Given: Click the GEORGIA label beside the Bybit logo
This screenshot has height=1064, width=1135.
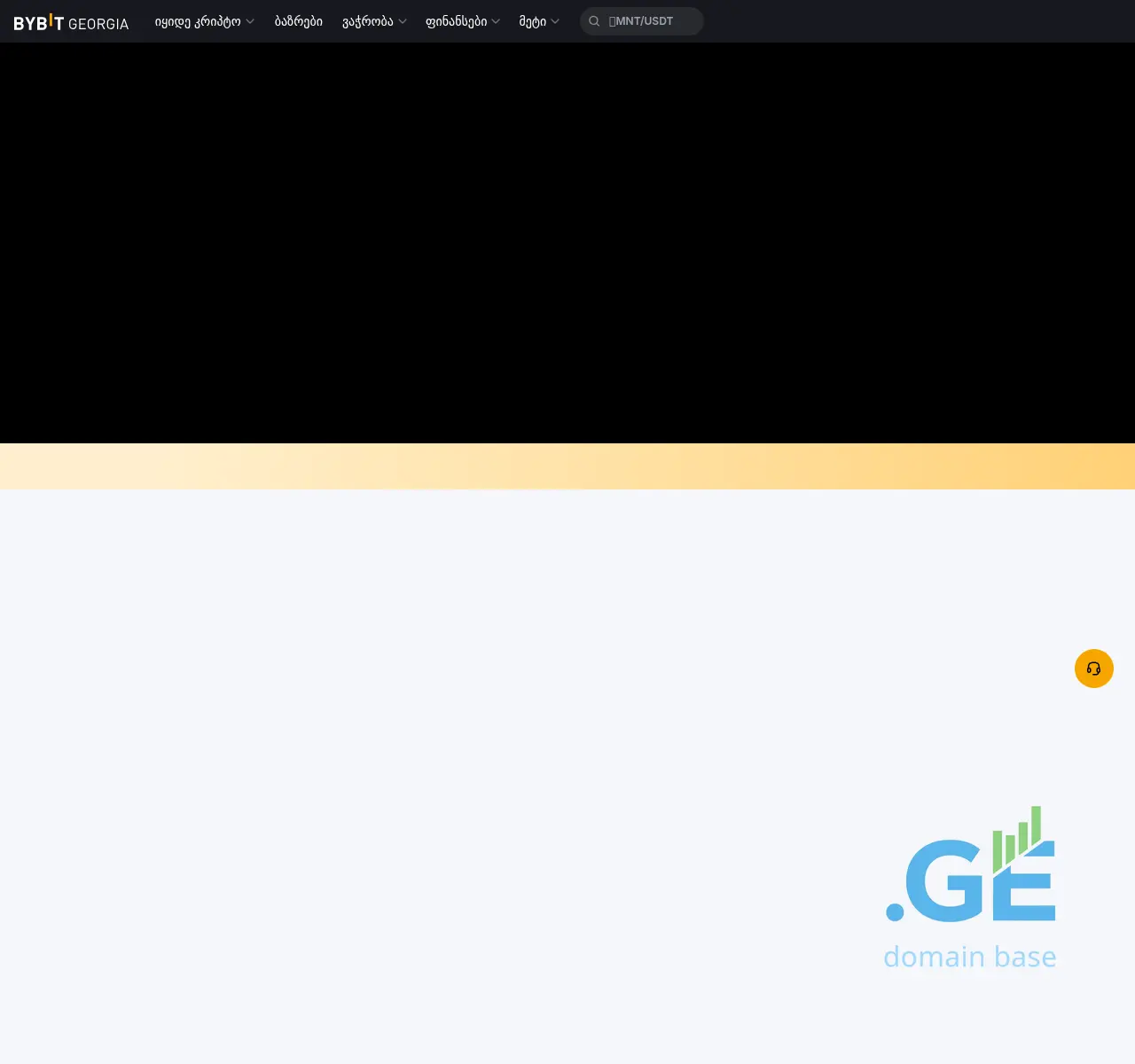Looking at the screenshot, I should pos(100,23).
